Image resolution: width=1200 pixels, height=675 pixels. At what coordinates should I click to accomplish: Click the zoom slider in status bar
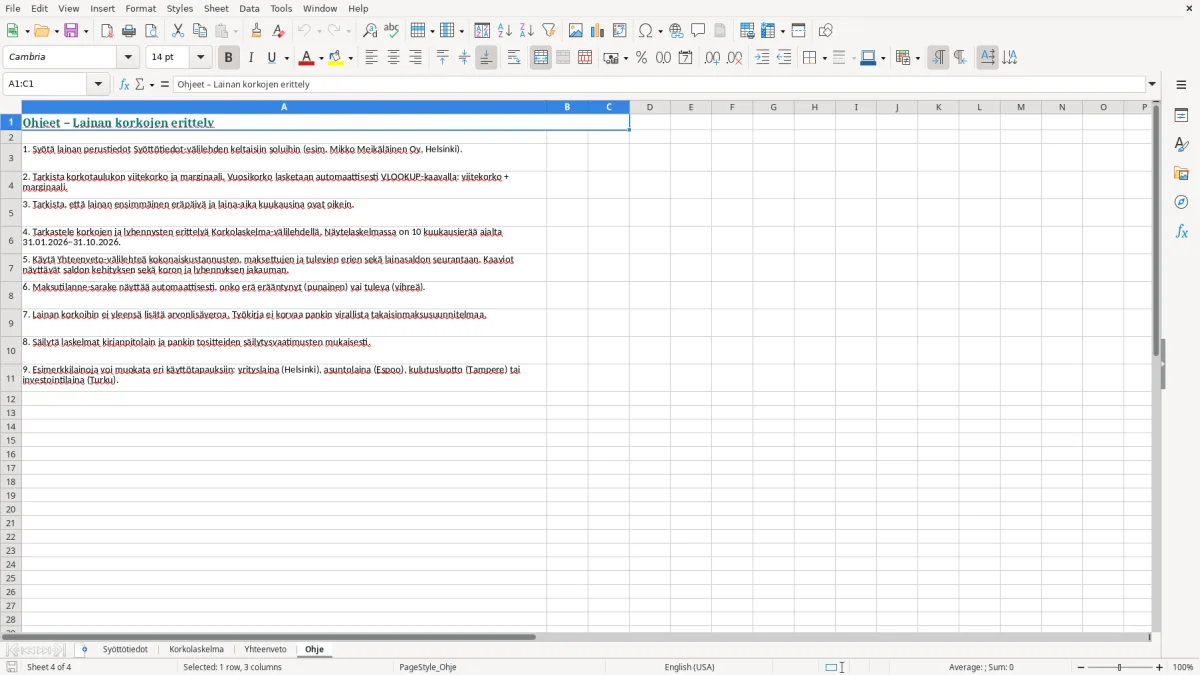[x=1119, y=667]
